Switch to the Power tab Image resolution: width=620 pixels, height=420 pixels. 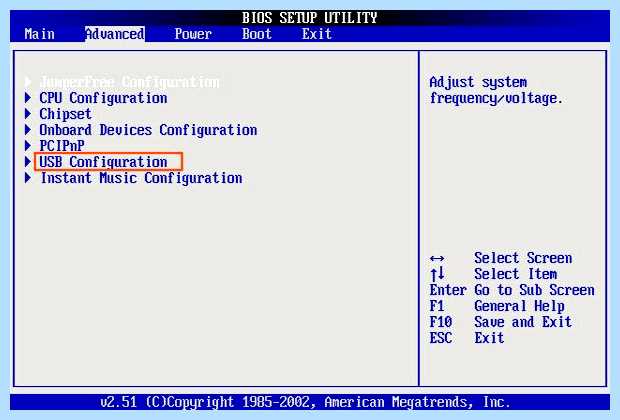pos(193,34)
